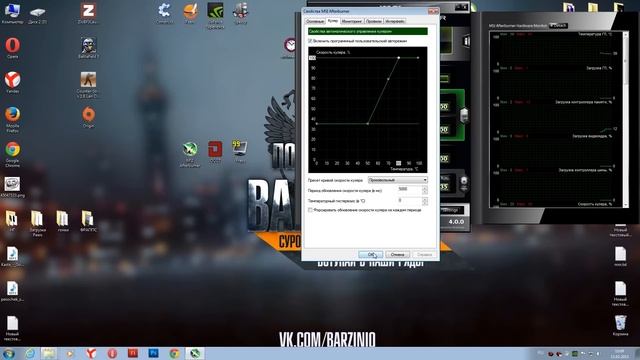Click the fan speed update period field
Viewport: 640px width, 360px height.
click(x=409, y=190)
